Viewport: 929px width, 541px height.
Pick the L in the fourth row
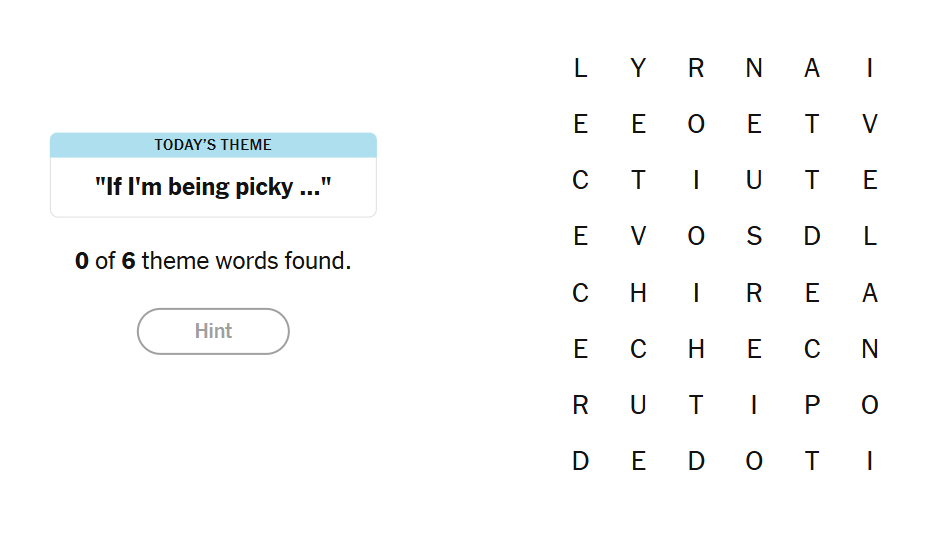click(x=870, y=237)
